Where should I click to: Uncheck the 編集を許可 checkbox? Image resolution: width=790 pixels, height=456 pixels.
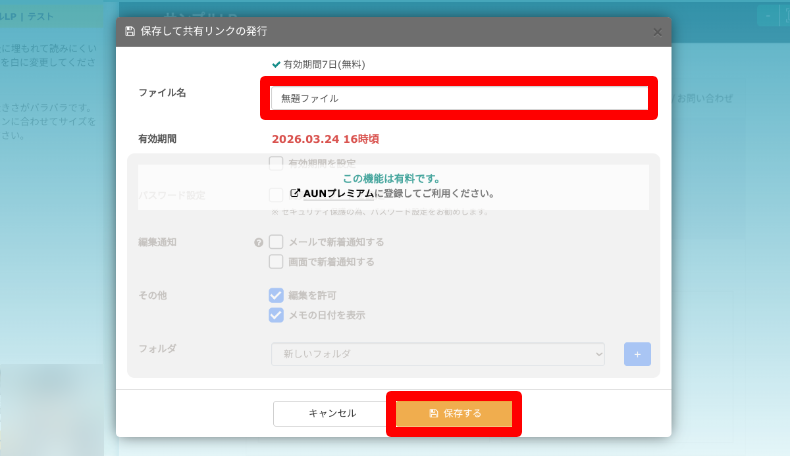point(276,295)
